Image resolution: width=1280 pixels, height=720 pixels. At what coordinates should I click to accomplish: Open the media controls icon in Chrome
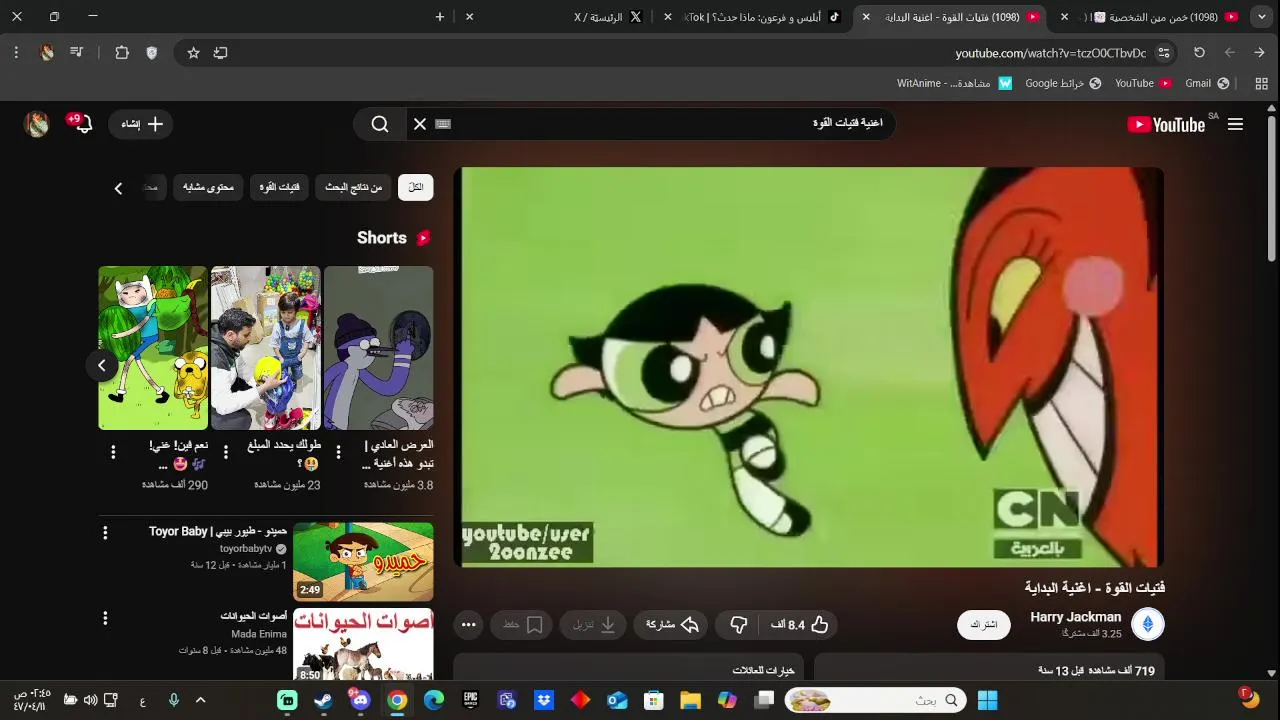[x=77, y=53]
